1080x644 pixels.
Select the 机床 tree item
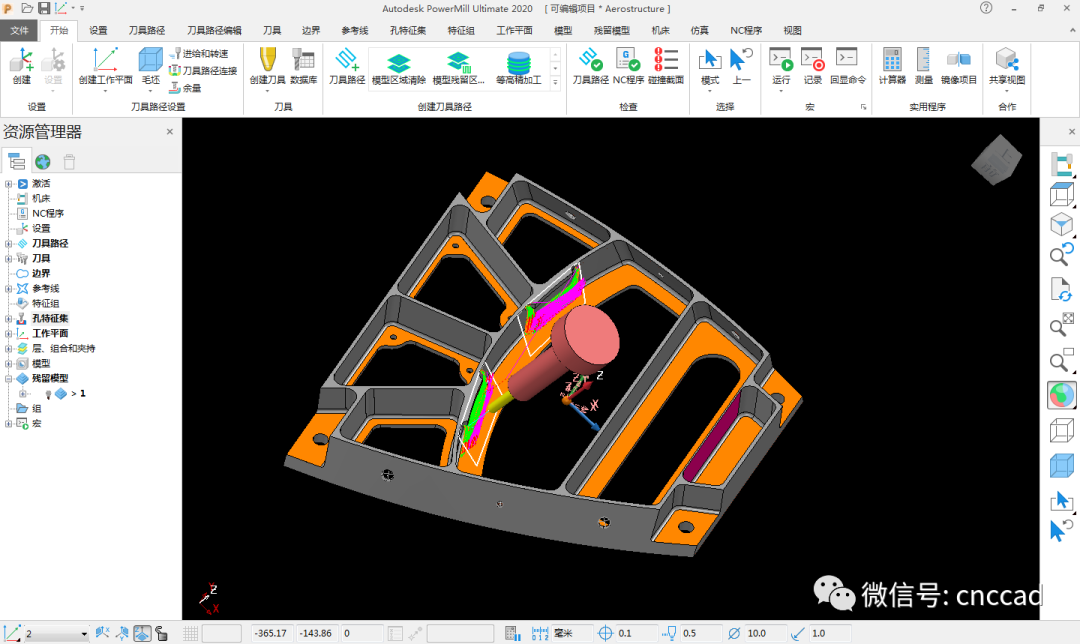[41, 198]
